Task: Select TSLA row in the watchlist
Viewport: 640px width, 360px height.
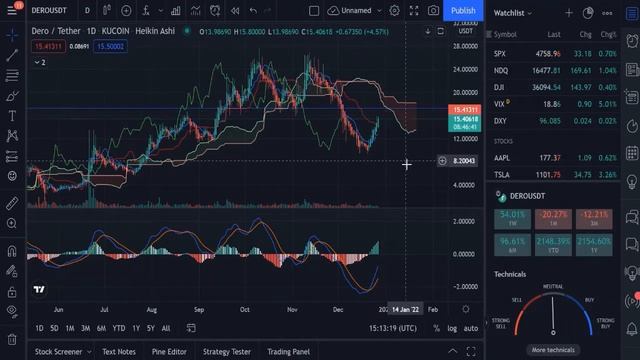Action: point(553,175)
